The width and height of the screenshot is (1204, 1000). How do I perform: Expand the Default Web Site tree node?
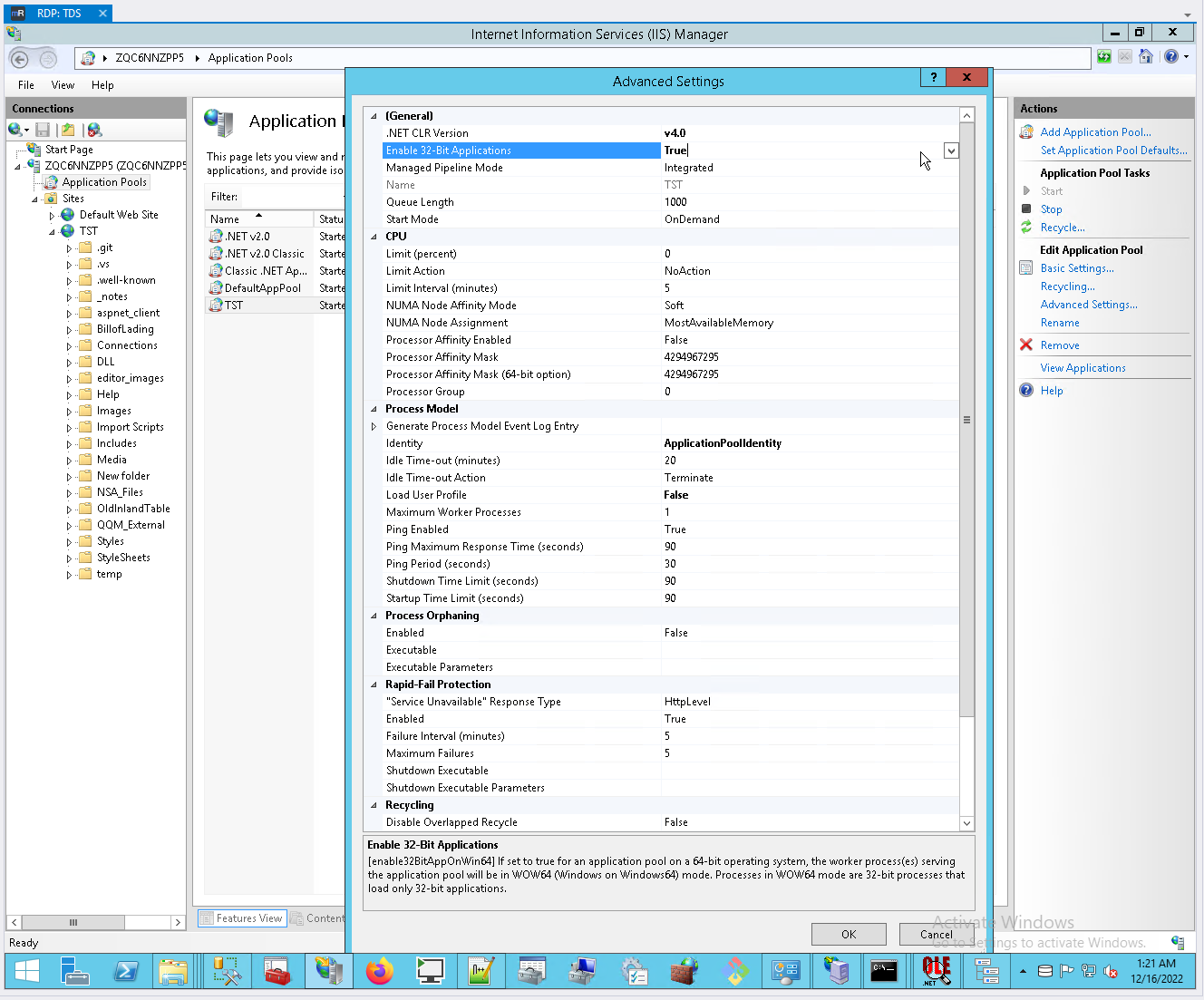[52, 216]
